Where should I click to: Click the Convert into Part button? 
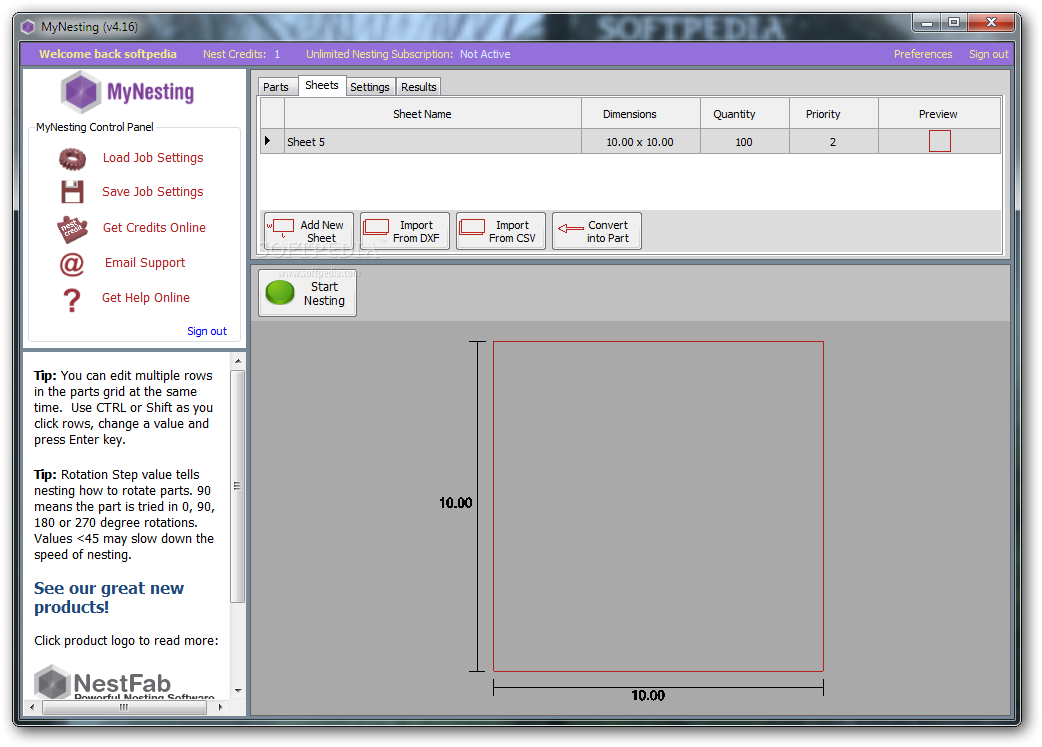(597, 231)
